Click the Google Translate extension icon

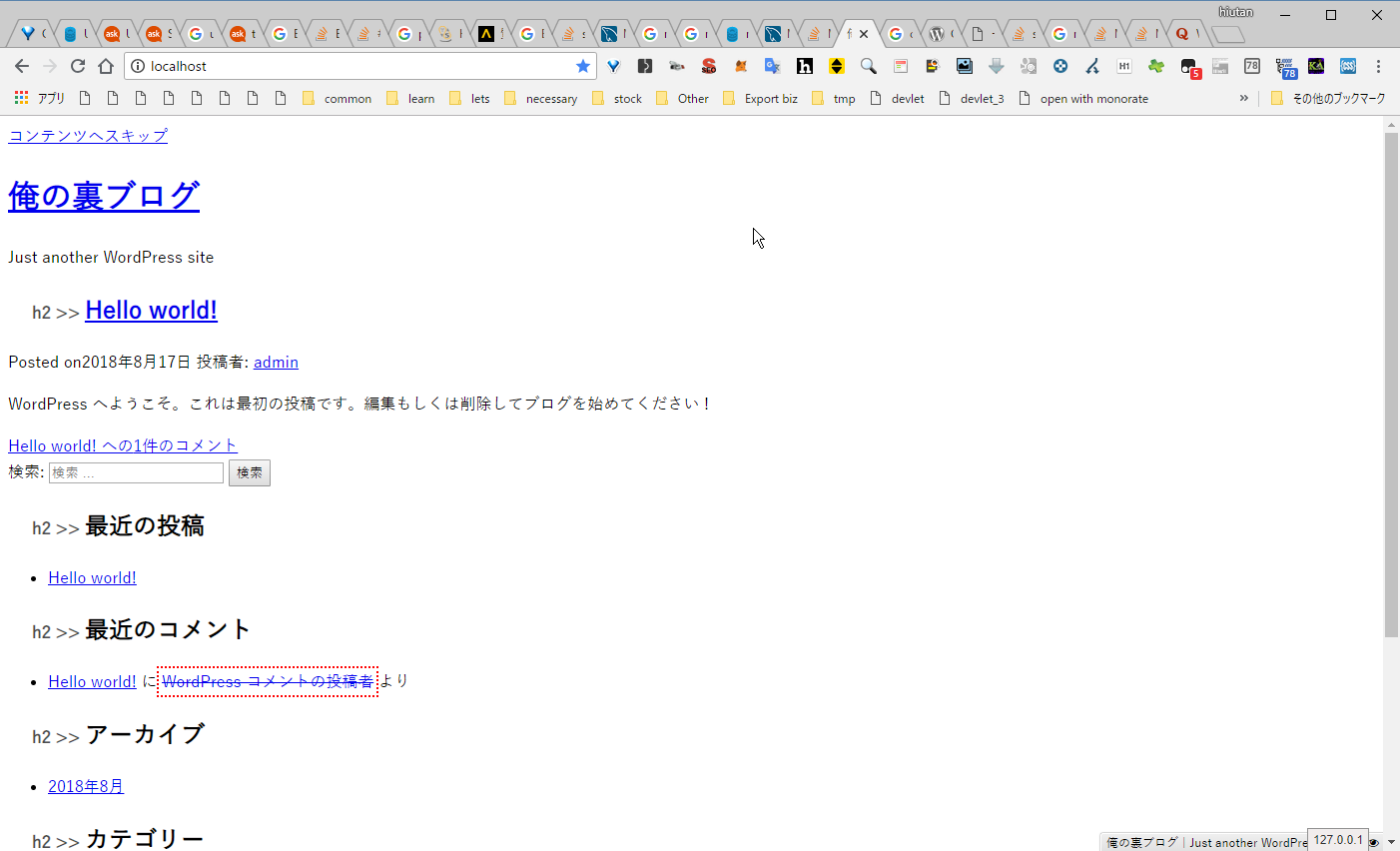(772, 66)
